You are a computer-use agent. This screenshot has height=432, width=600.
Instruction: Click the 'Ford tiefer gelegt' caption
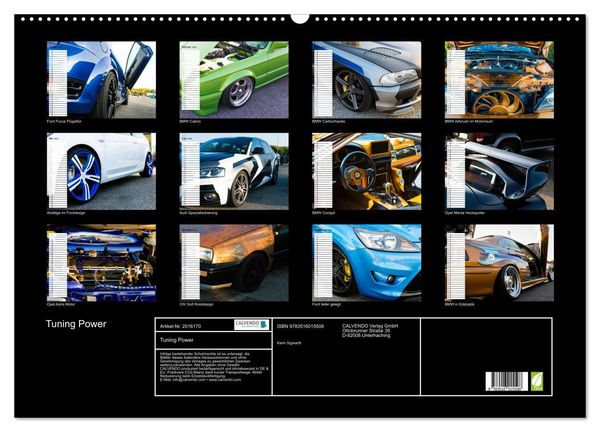(x=326, y=305)
